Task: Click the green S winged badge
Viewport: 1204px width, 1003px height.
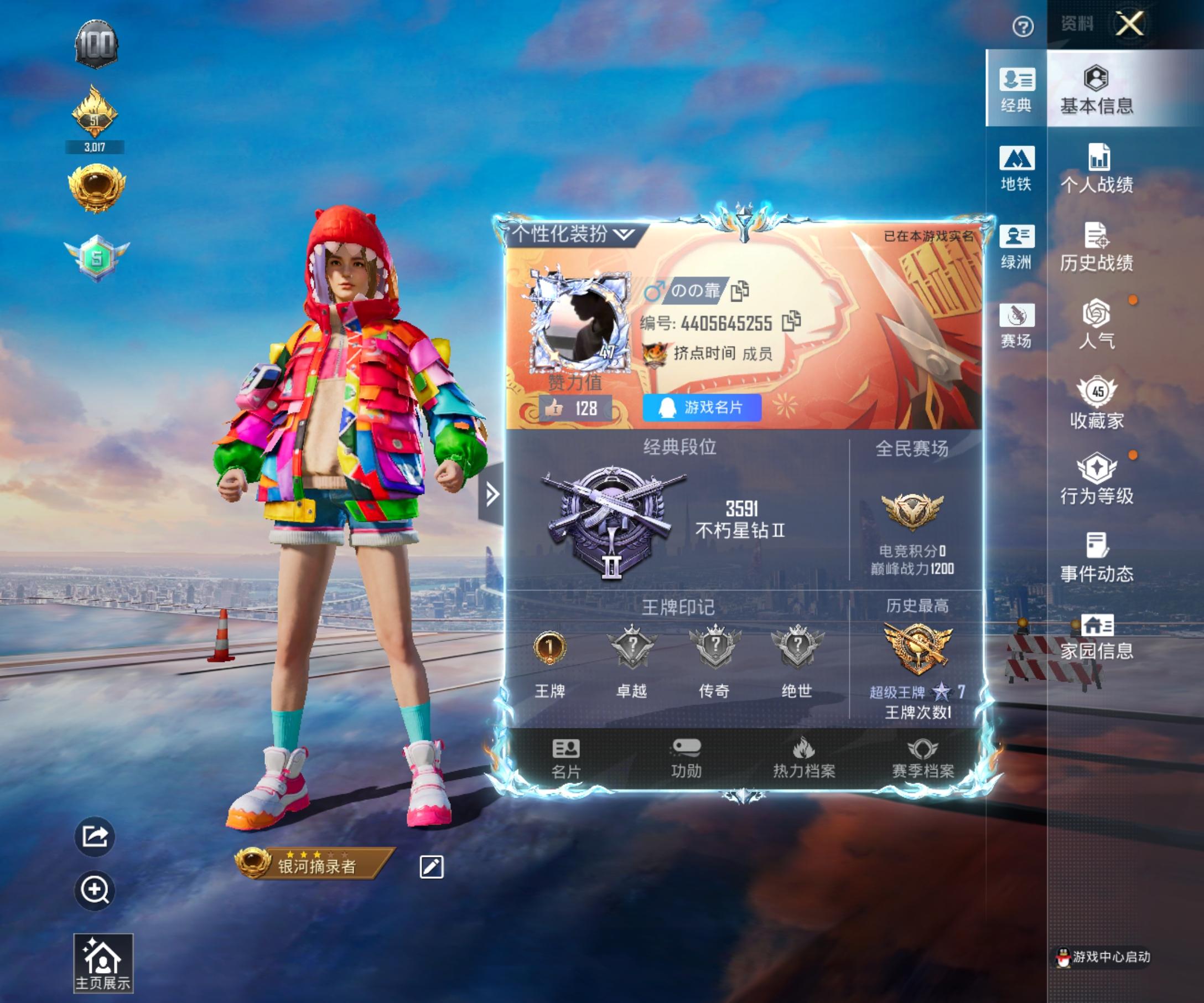Action: tap(97, 257)
